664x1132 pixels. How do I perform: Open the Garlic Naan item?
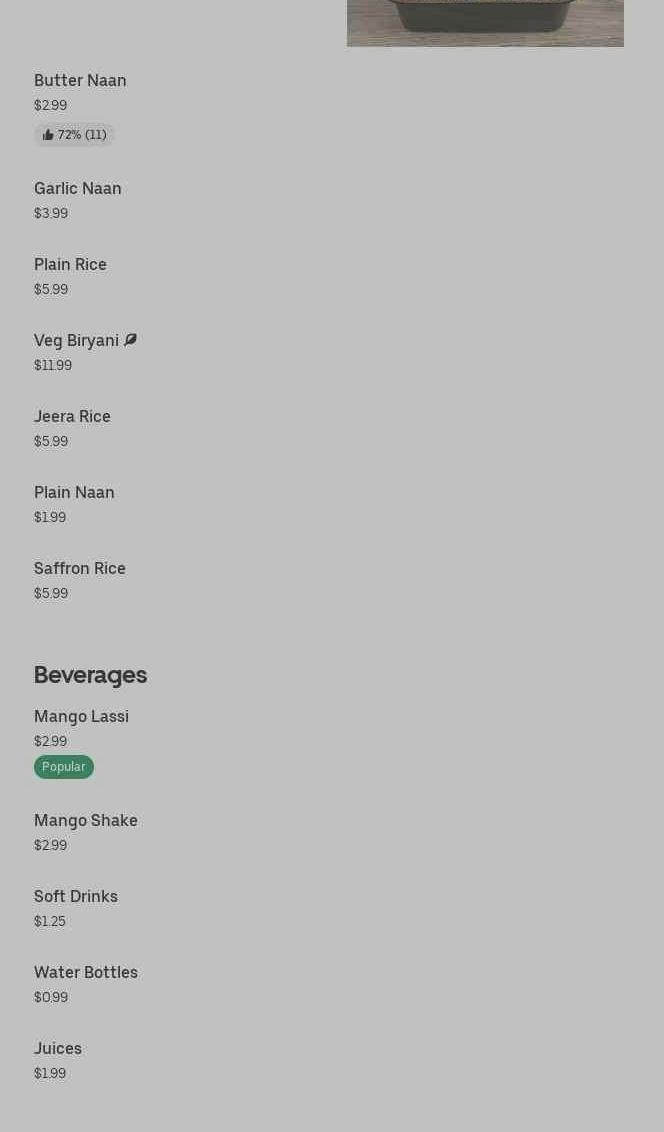coord(77,188)
